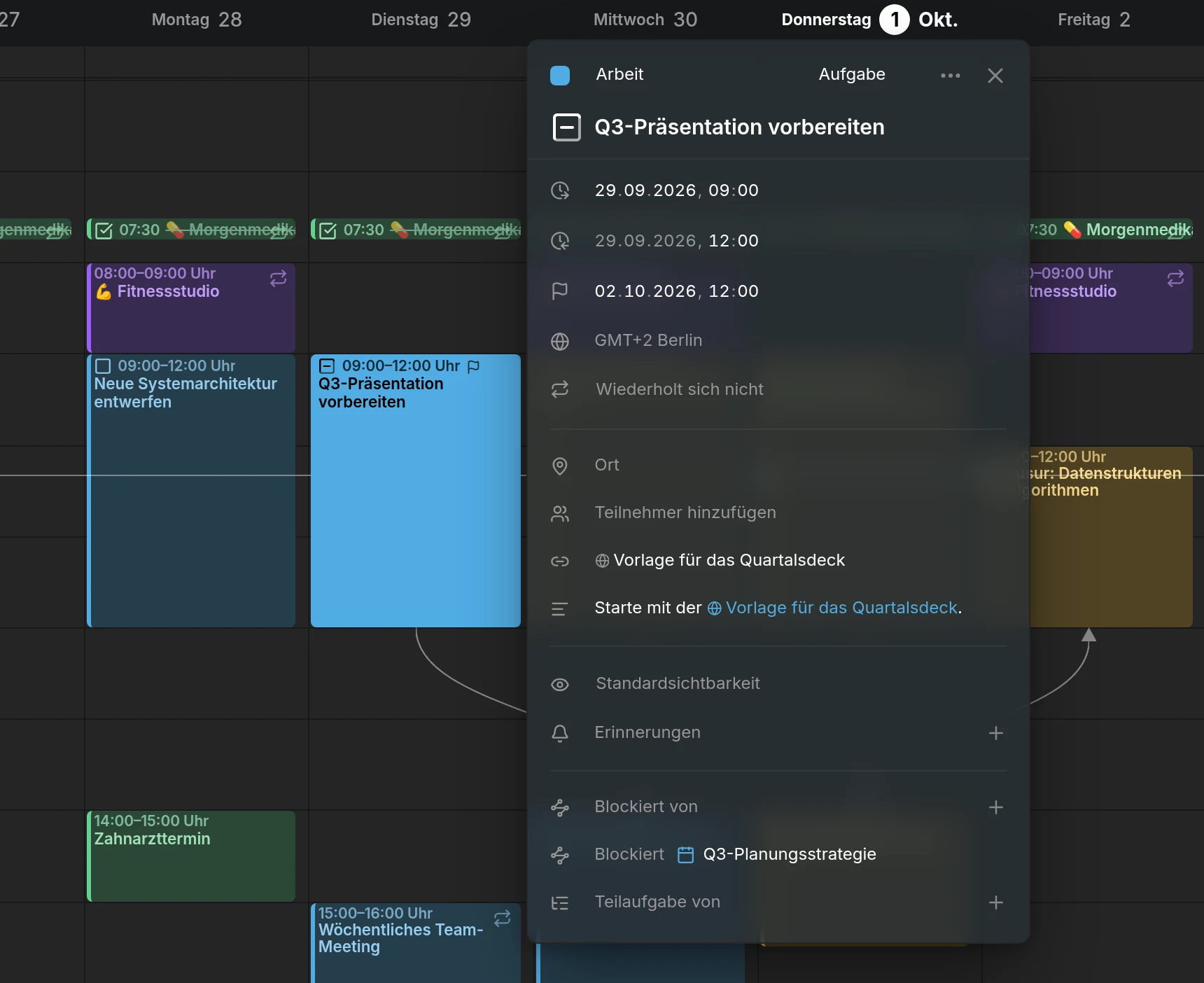Open the attached Vorlage für das Quartalsdeck link

[720, 560]
